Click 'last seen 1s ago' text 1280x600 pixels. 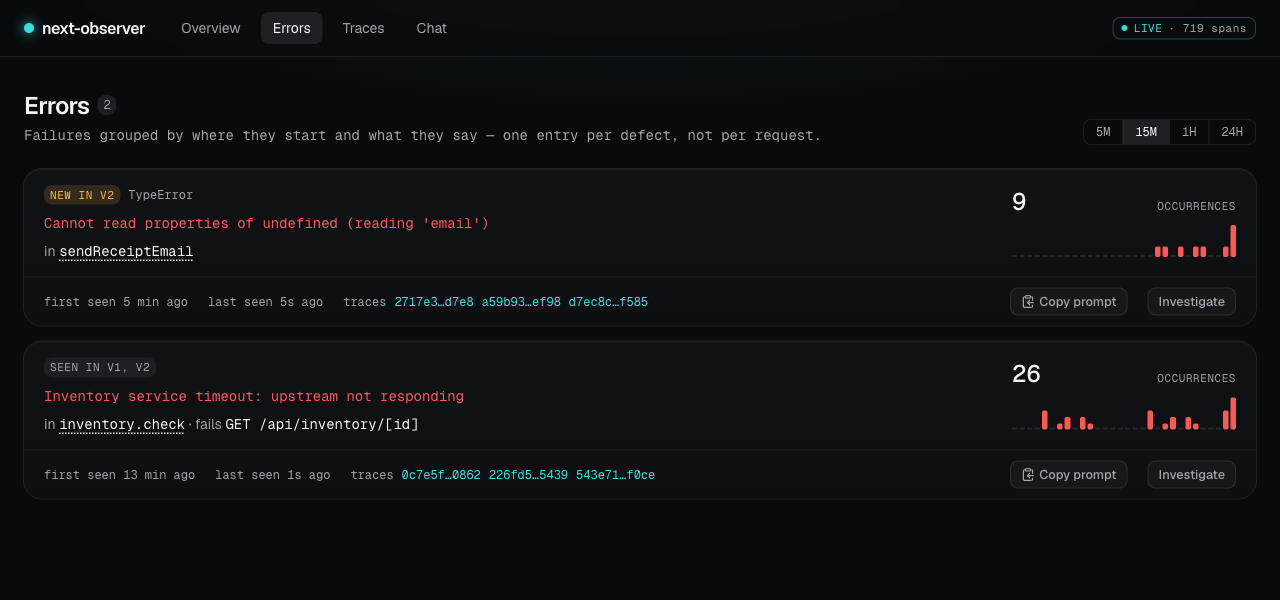pyautogui.click(x=272, y=475)
